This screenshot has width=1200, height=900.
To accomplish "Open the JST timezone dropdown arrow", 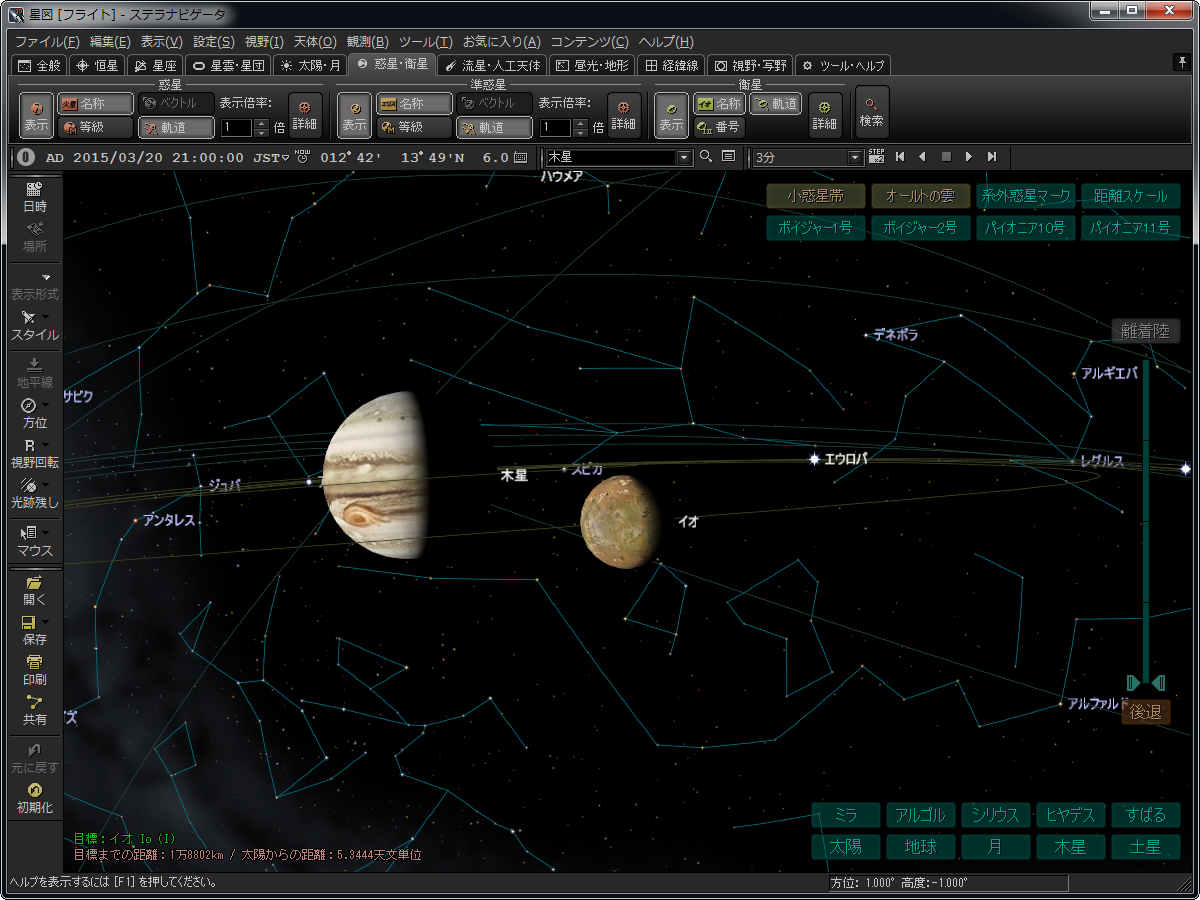I will [x=285, y=157].
